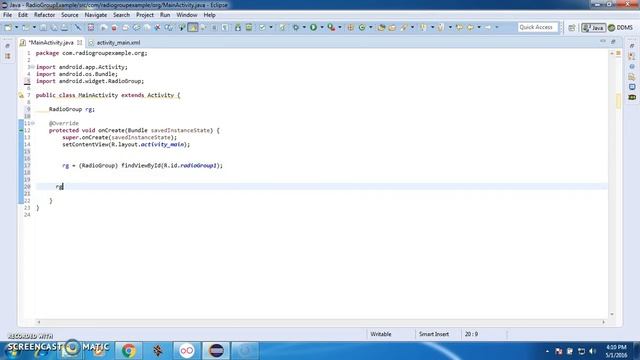Open the Run dropdown arrow
The width and height of the screenshot is (640, 360).
click(x=322, y=27)
